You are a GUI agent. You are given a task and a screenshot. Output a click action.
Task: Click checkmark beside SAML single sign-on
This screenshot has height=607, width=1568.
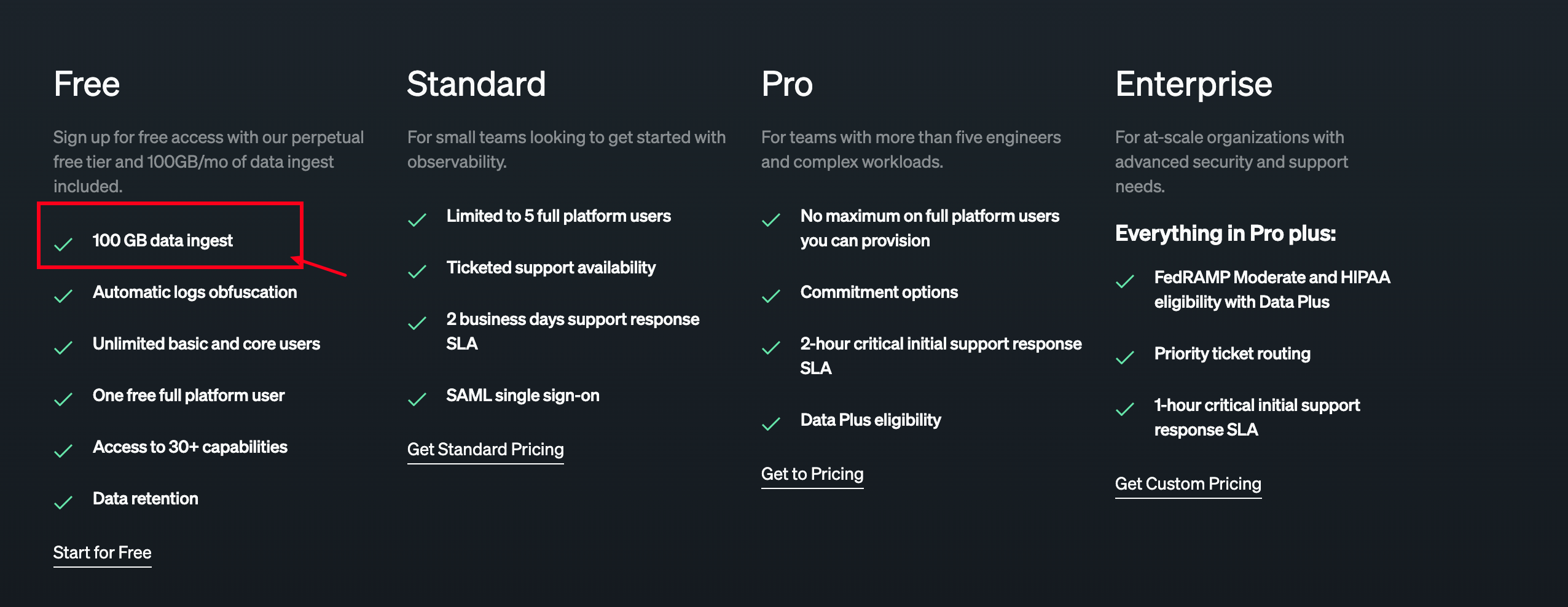point(417,399)
